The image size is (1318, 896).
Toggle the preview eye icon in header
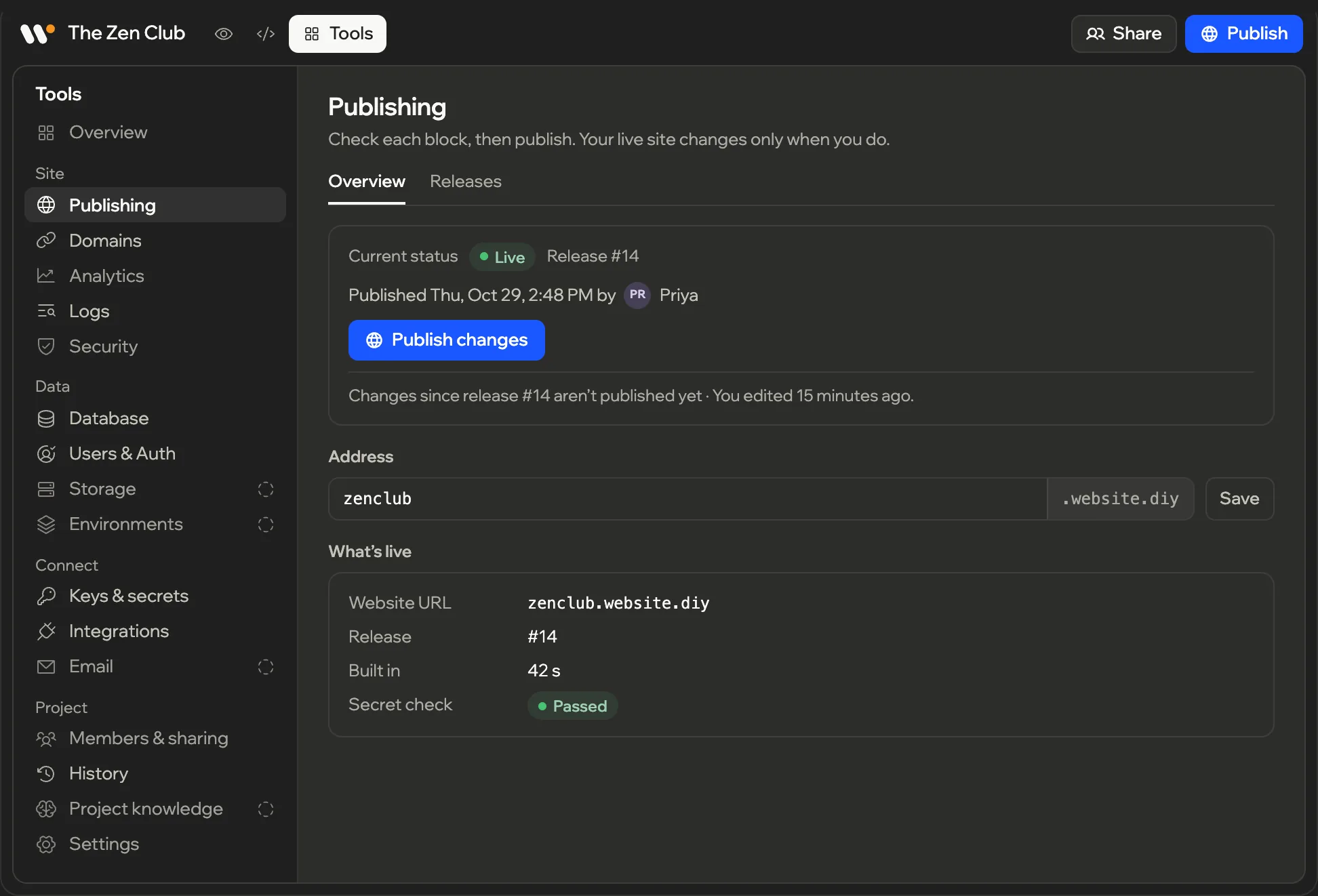pos(224,34)
